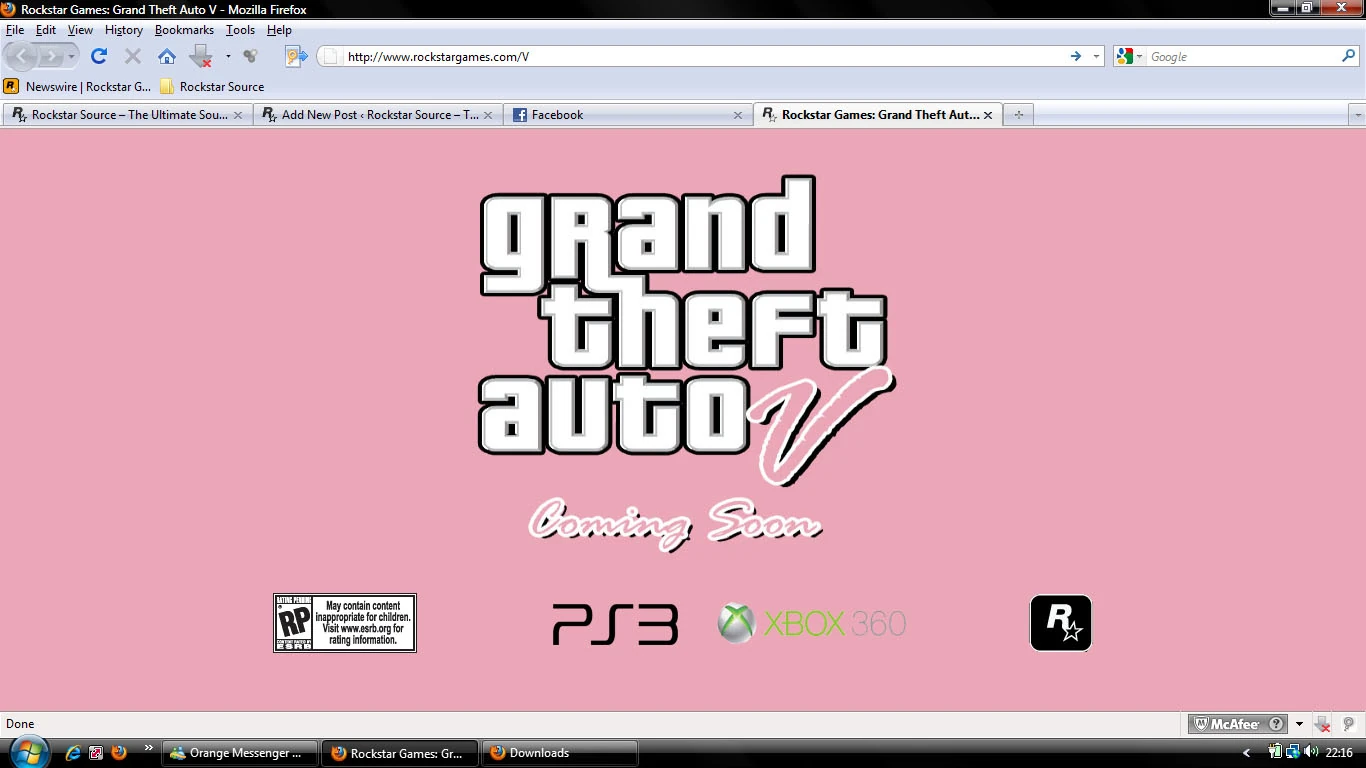Expand the Quick Launch overflow chevron

(149, 748)
